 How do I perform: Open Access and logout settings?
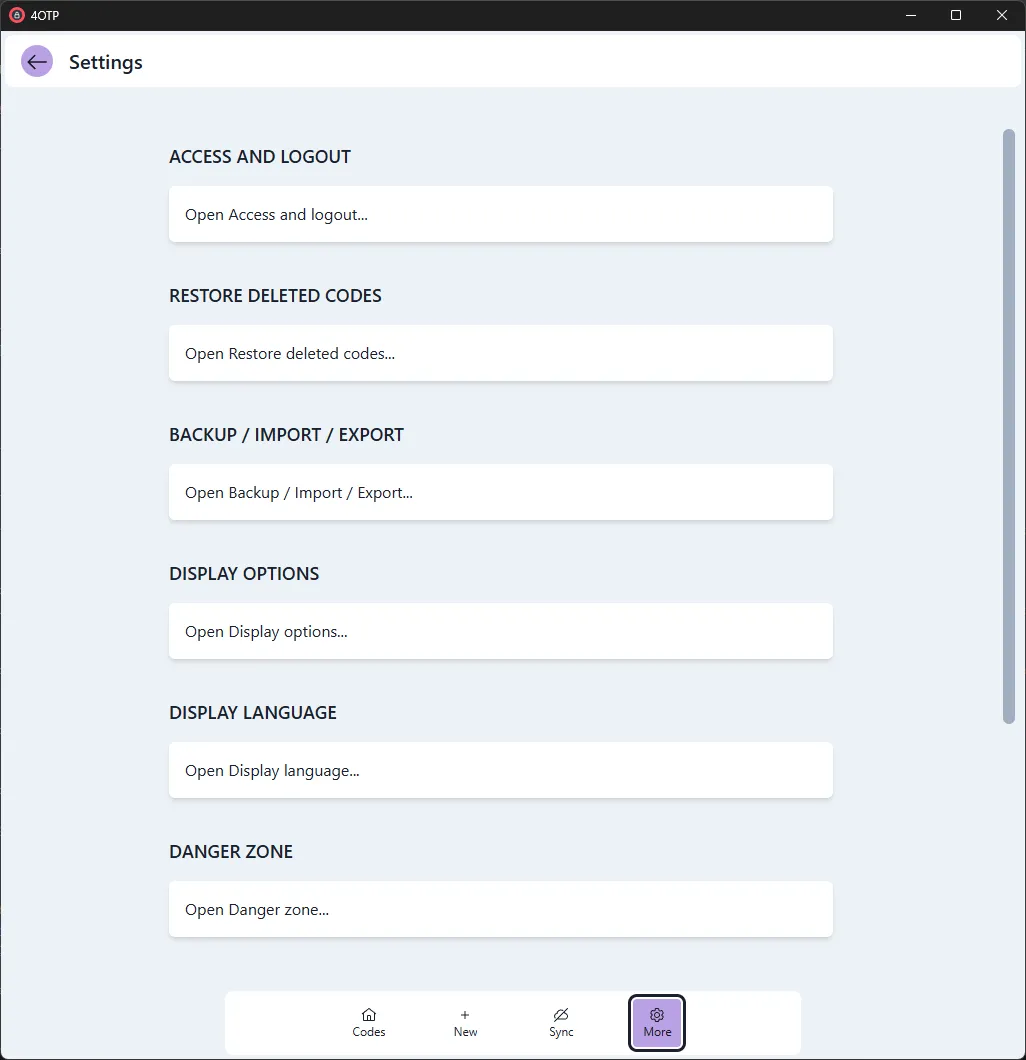pyautogui.click(x=500, y=214)
